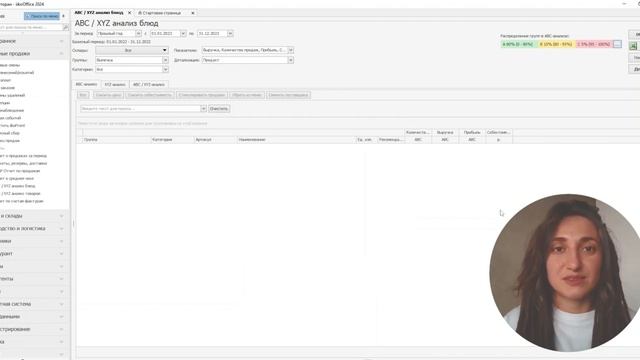Click the Убрать из меню filter button

[247, 95]
